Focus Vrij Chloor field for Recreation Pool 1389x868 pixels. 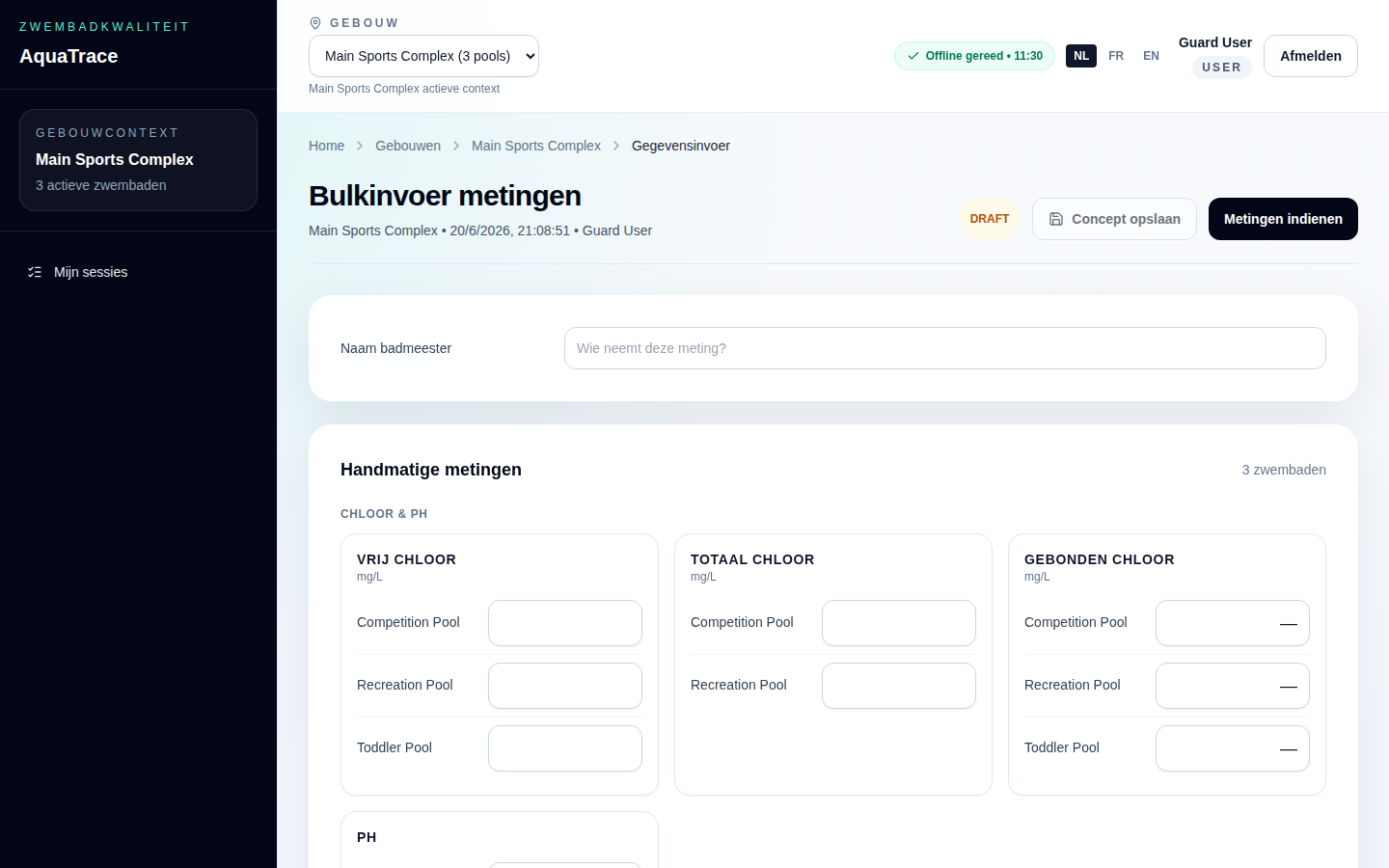[x=565, y=686]
